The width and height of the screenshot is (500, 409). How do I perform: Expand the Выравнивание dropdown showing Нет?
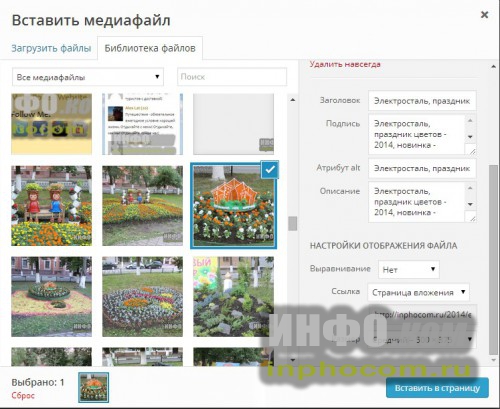409,269
